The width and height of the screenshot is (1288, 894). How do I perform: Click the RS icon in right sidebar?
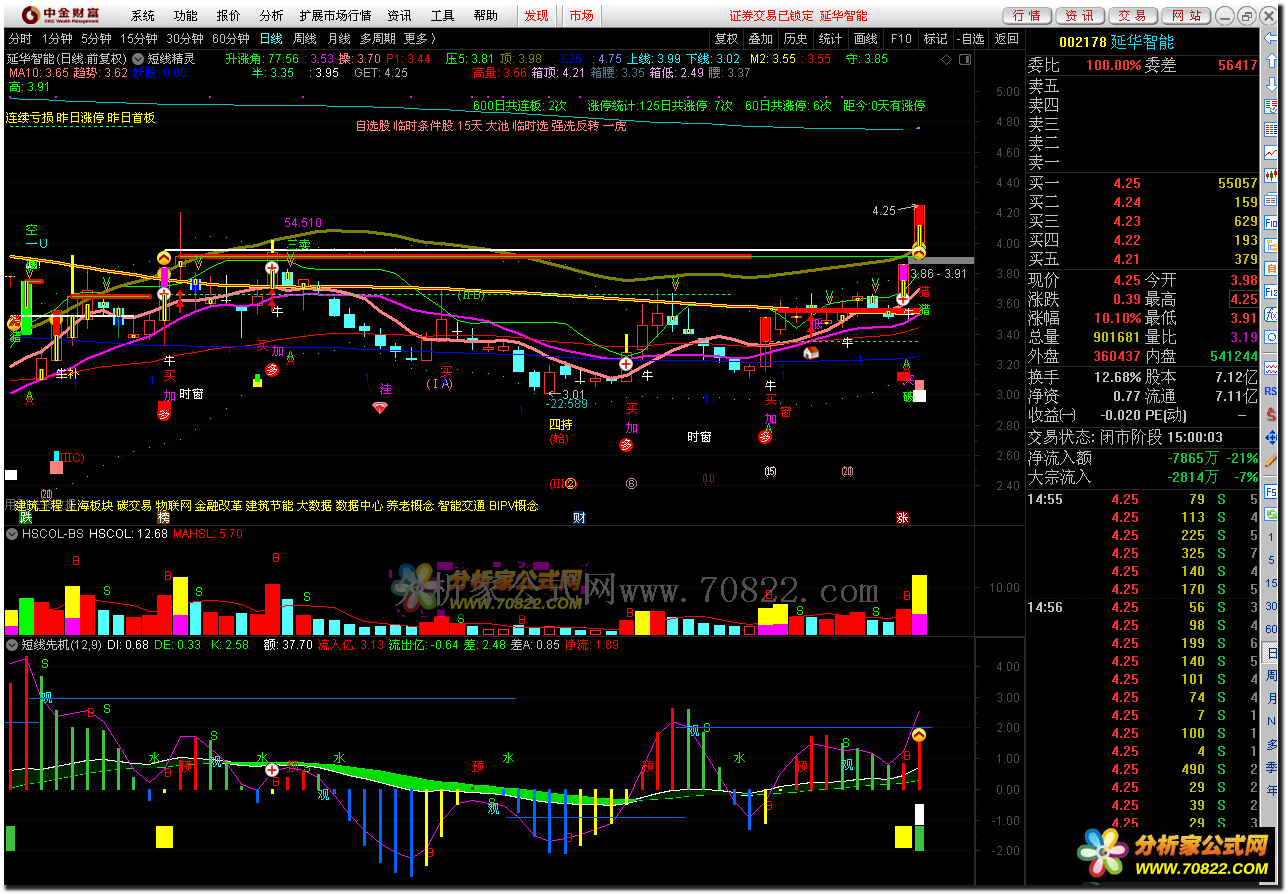1271,390
